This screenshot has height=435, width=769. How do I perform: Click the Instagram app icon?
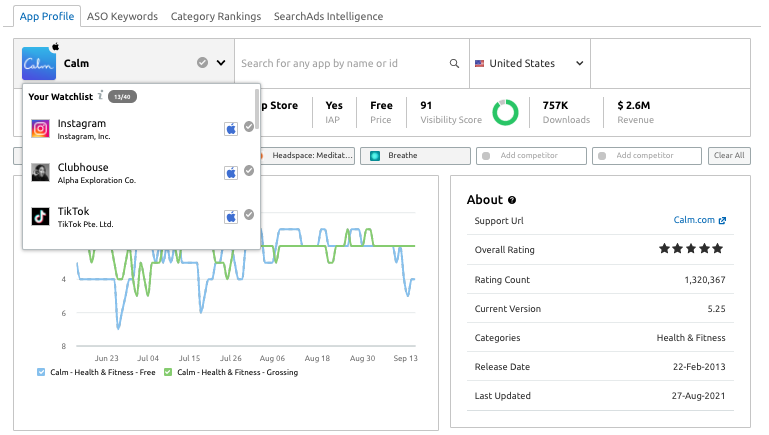coord(40,129)
